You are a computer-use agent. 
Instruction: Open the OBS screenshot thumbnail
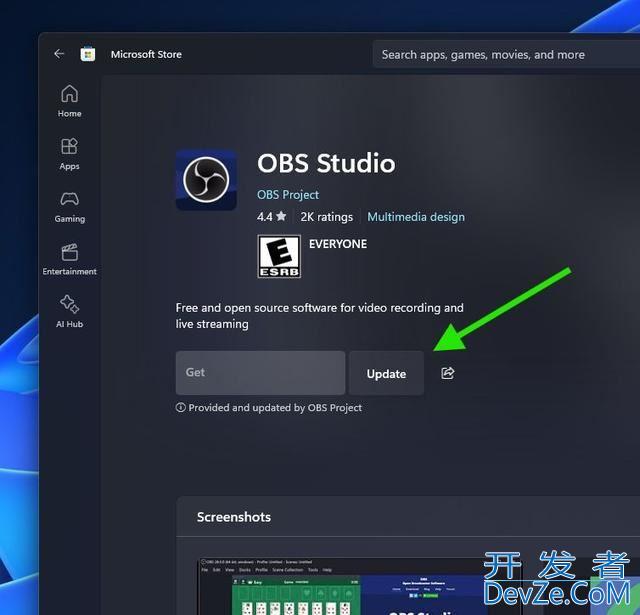[359, 586]
